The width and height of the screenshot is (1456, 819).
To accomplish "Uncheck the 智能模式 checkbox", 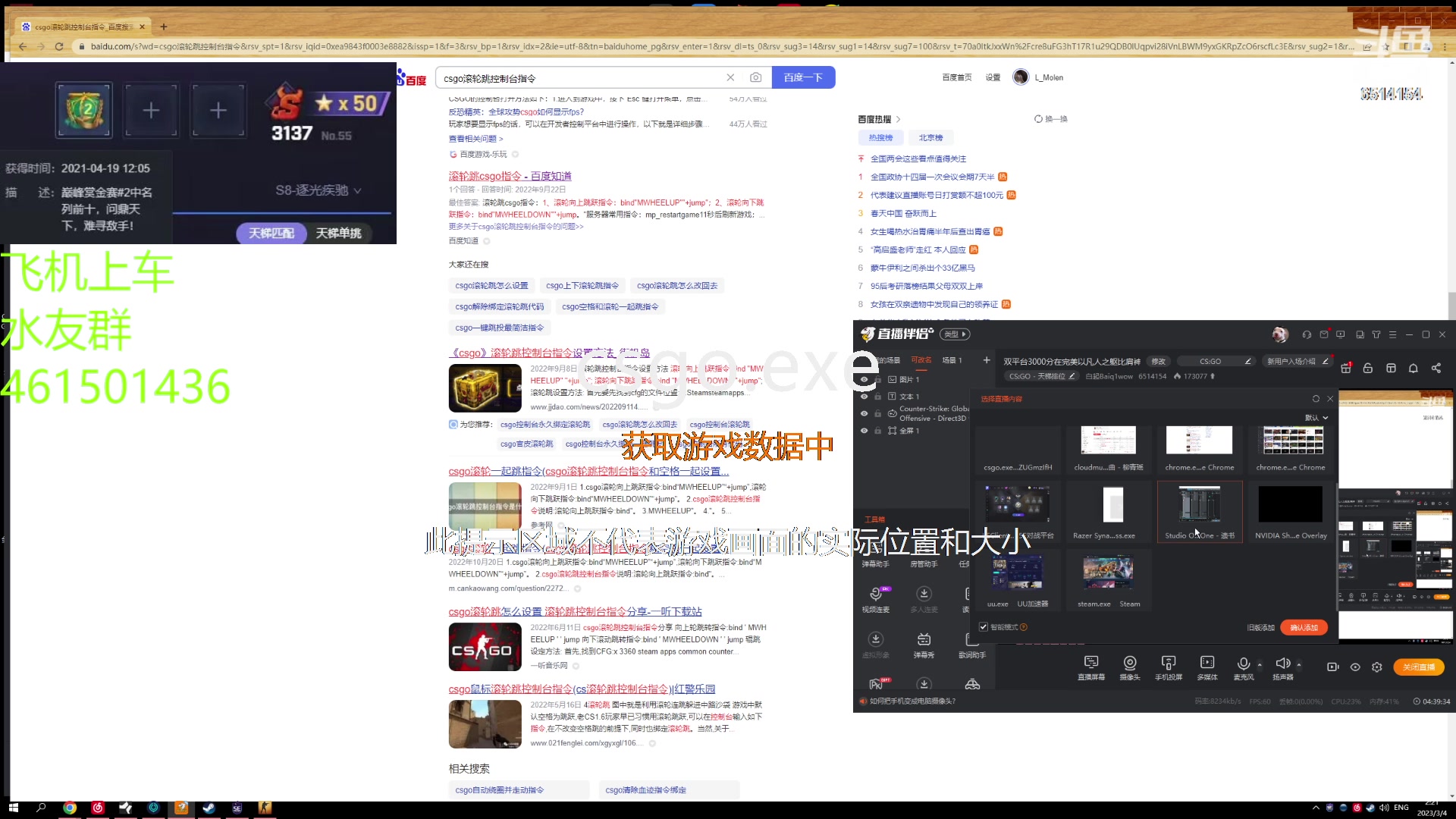I will click(x=984, y=627).
